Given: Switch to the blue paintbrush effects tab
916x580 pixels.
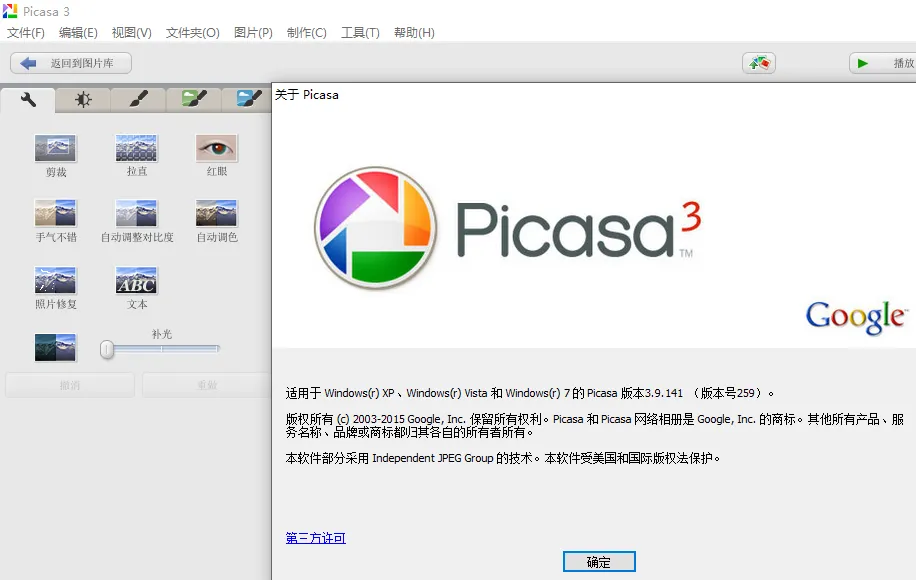Looking at the screenshot, I should pos(248,100).
